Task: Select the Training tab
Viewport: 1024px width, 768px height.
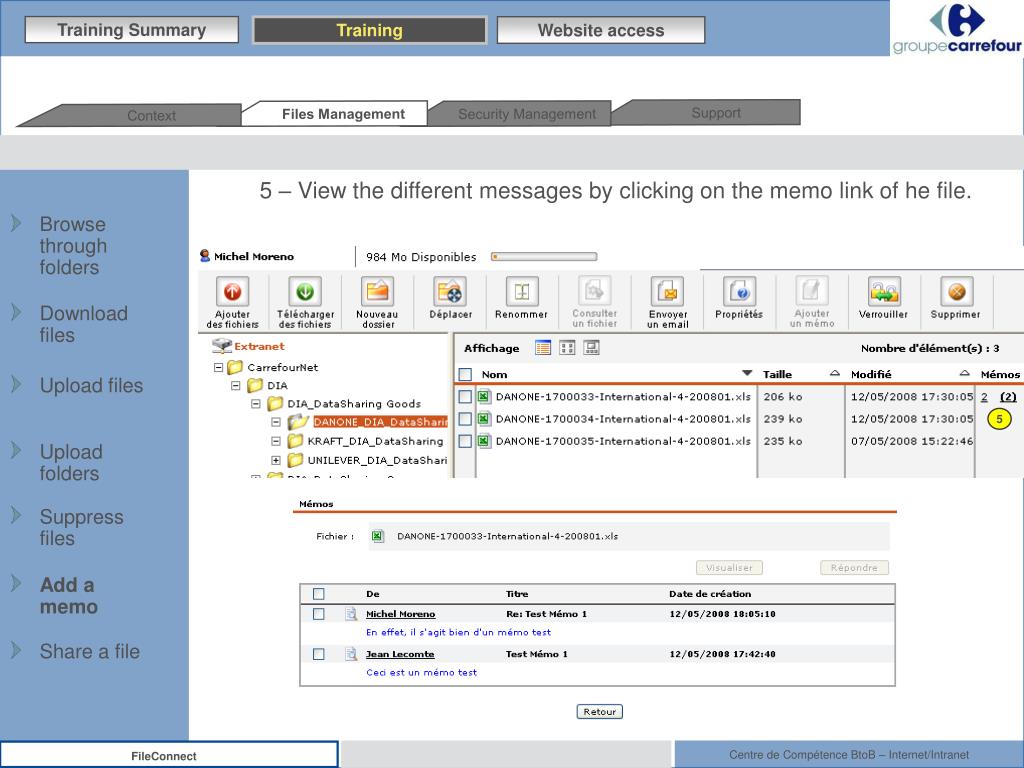Action: click(370, 30)
